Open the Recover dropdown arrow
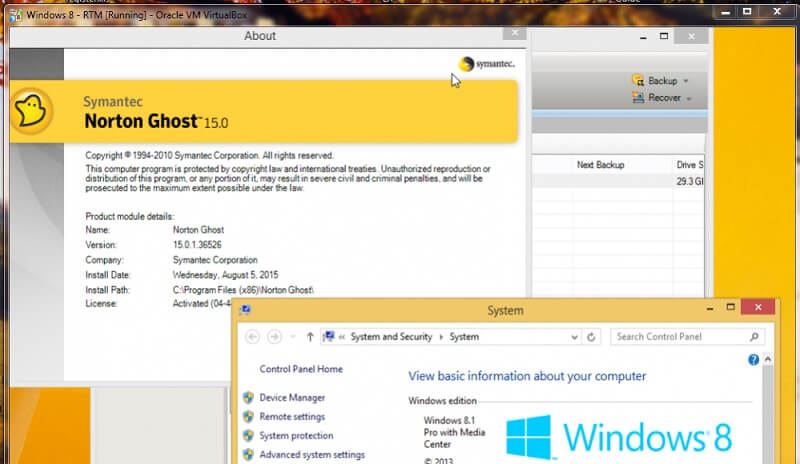 689,99
